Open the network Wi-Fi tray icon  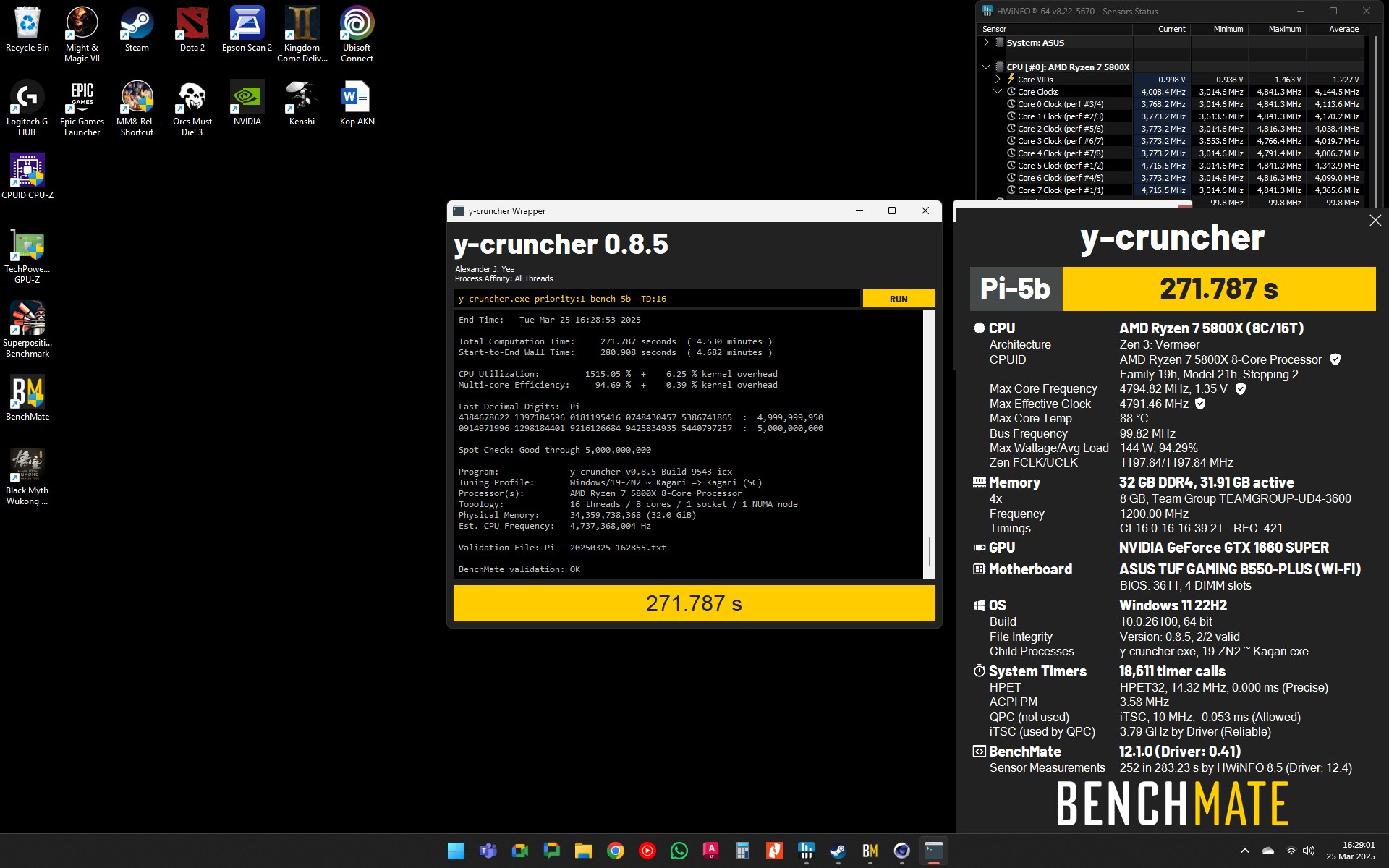pos(1291,851)
